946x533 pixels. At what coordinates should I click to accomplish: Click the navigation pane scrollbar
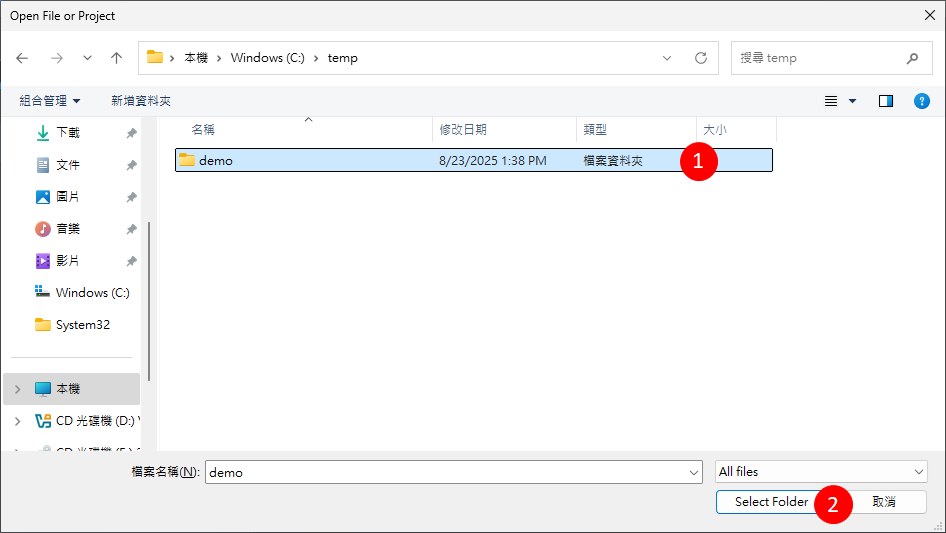[x=148, y=301]
